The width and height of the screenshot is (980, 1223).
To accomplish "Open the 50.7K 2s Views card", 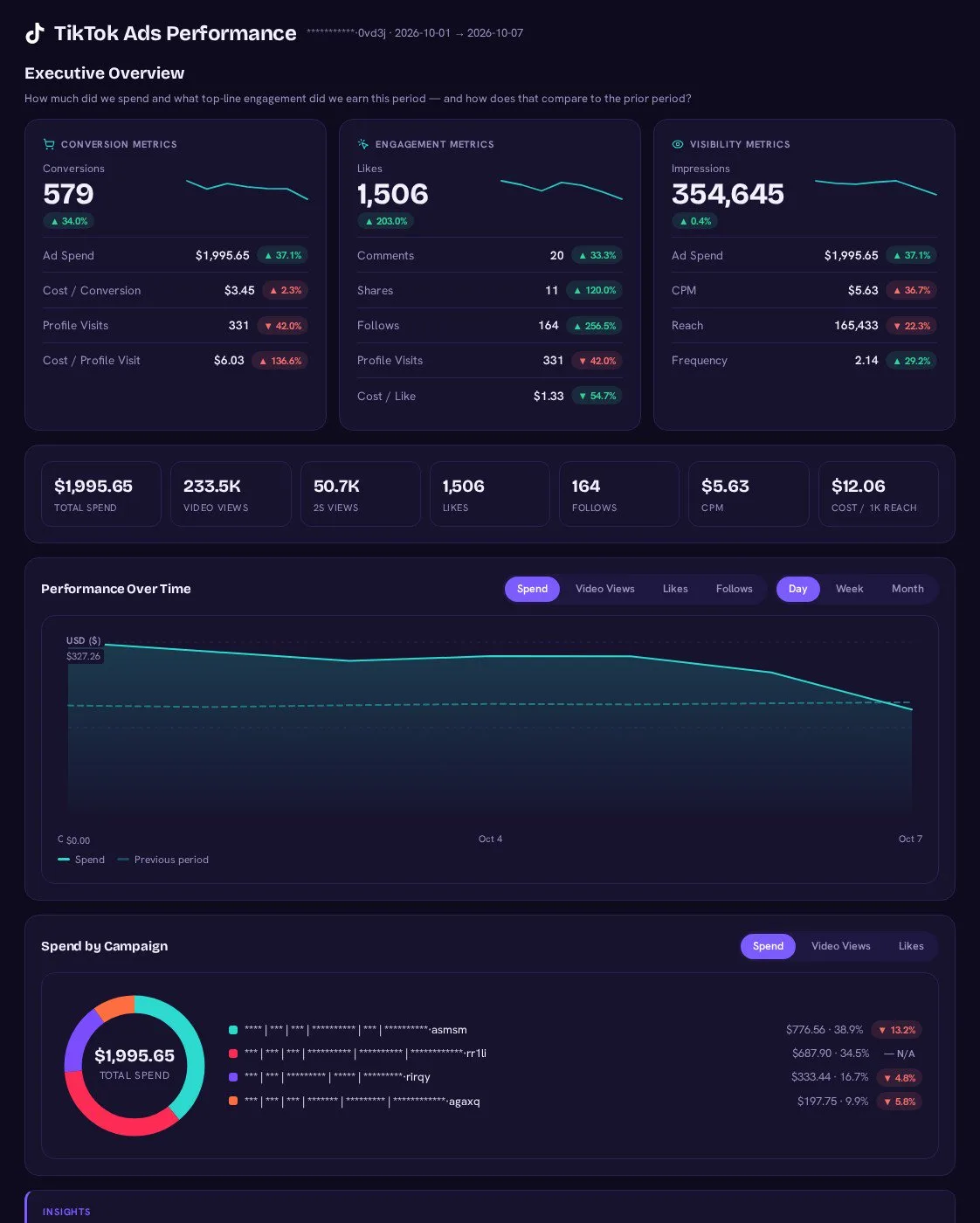I will click(360, 494).
